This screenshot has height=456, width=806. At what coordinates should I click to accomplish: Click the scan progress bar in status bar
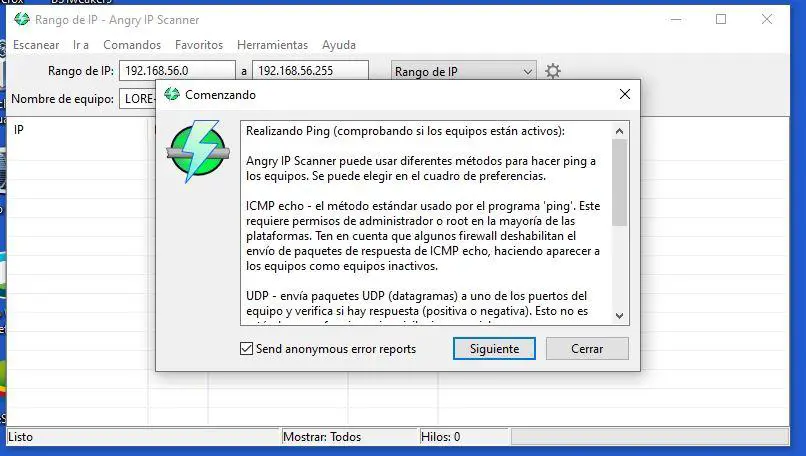650,437
